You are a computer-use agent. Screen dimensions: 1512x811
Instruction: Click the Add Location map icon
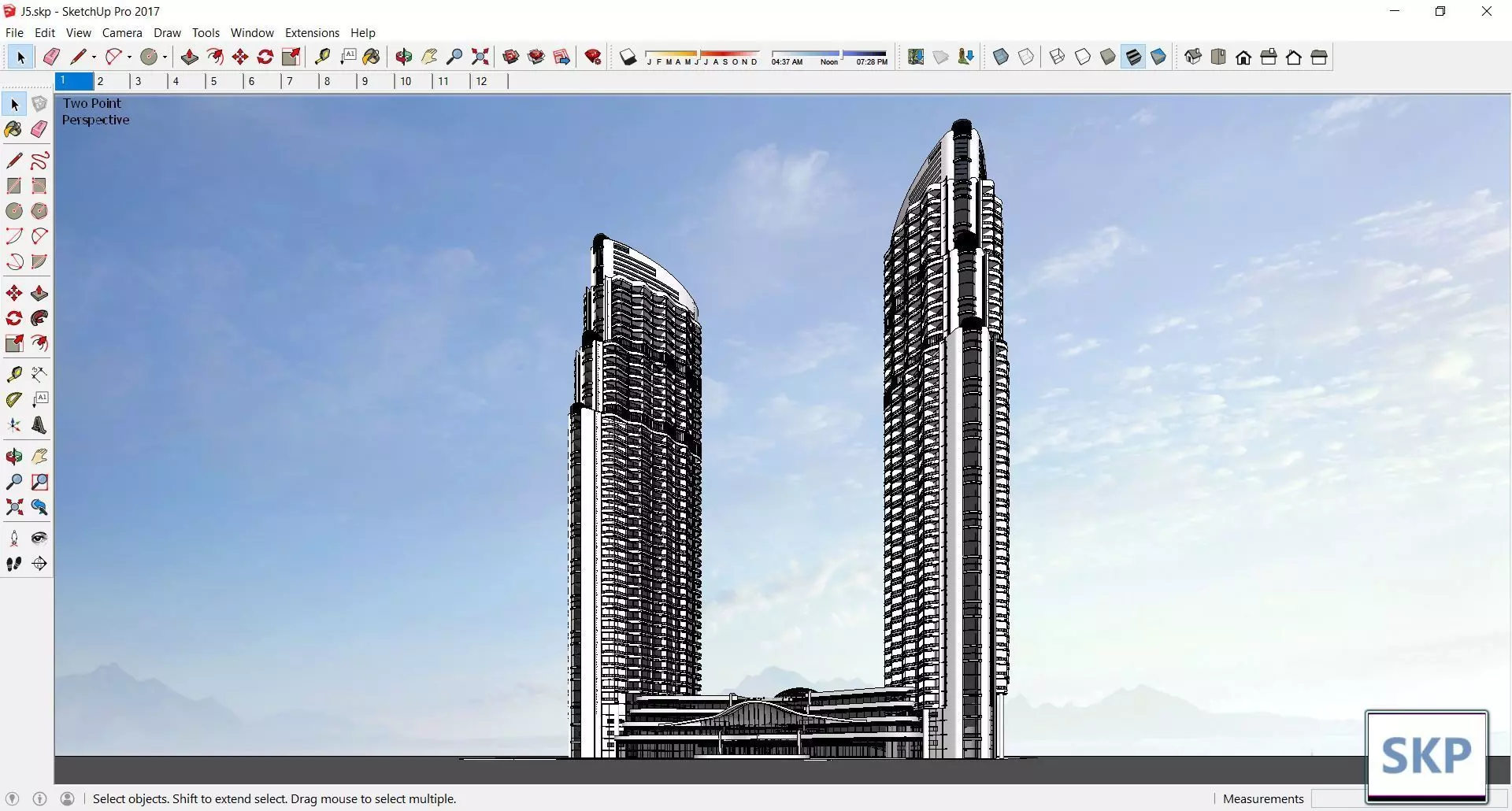[x=916, y=57]
